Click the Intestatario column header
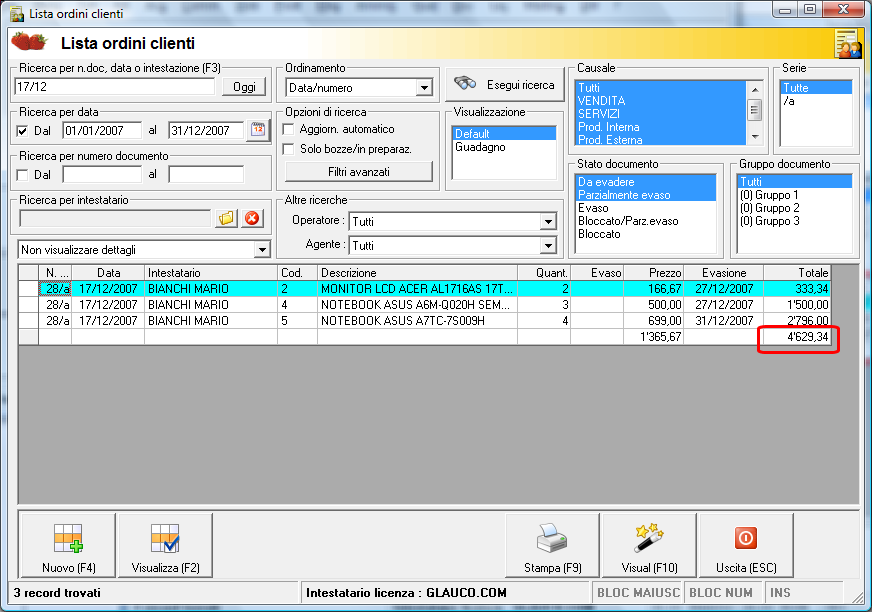The height and width of the screenshot is (612, 872). [211, 273]
